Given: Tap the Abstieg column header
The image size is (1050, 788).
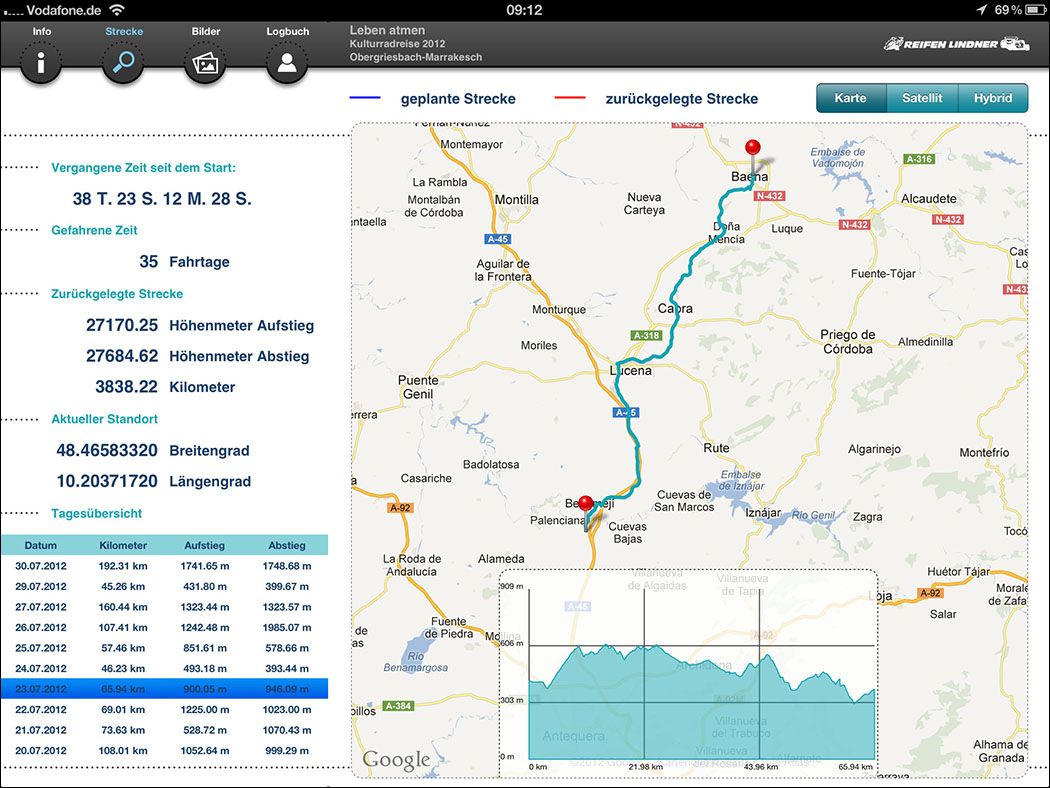Looking at the screenshot, I should pos(287,545).
